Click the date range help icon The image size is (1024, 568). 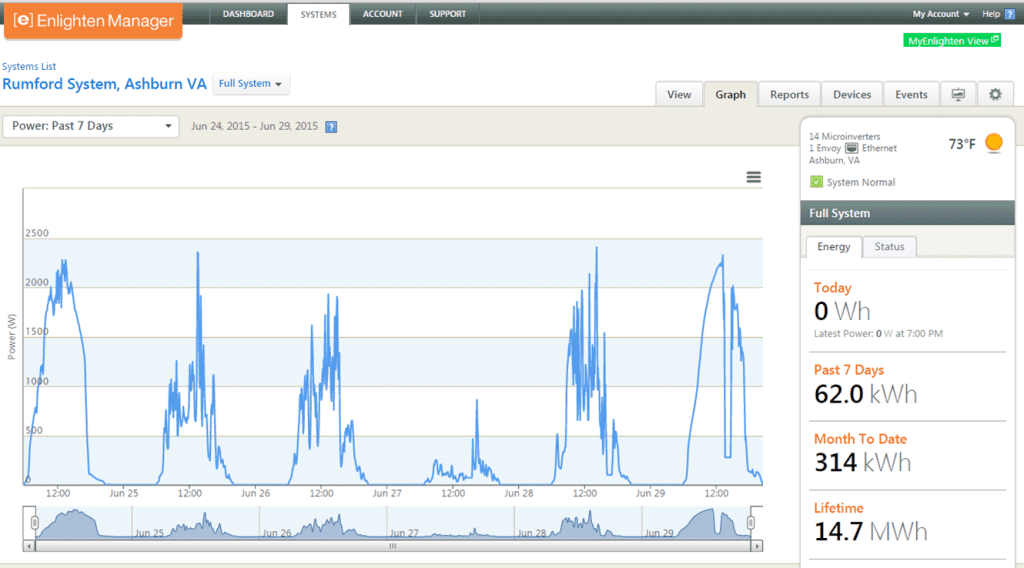pyautogui.click(x=331, y=127)
